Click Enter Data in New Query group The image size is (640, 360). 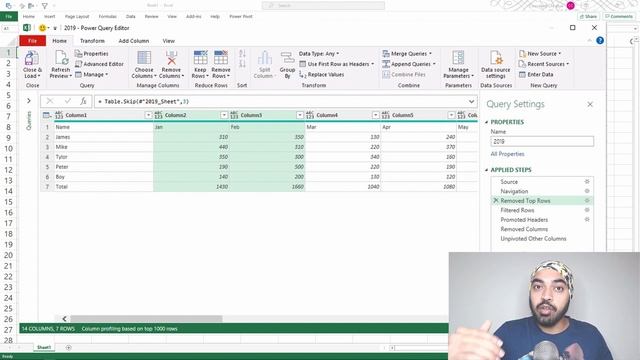click(x=536, y=75)
